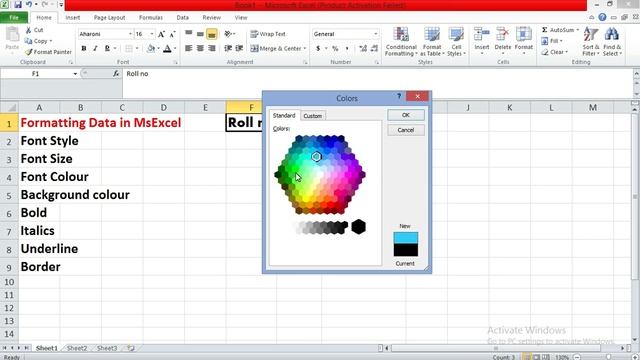The image size is (640, 360).
Task: Expand the font name combo box Aharoni
Action: (x=130, y=34)
